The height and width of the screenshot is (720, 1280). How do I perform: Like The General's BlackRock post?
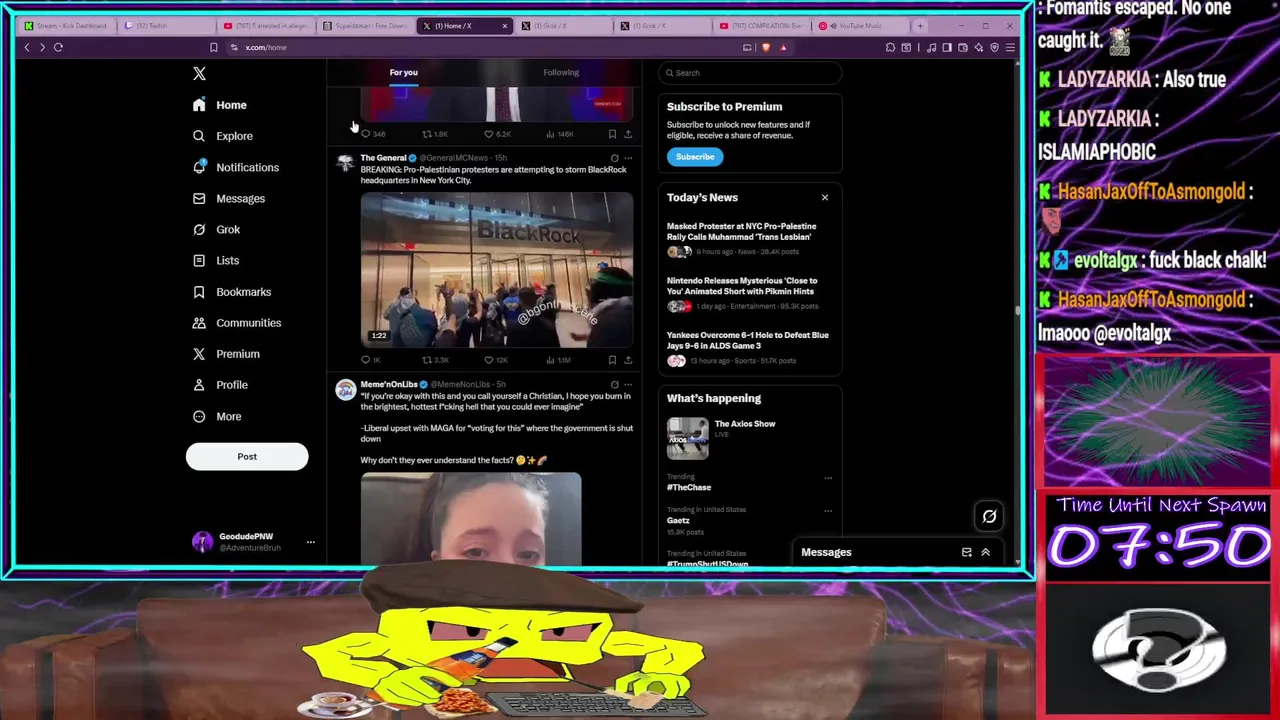pos(489,360)
